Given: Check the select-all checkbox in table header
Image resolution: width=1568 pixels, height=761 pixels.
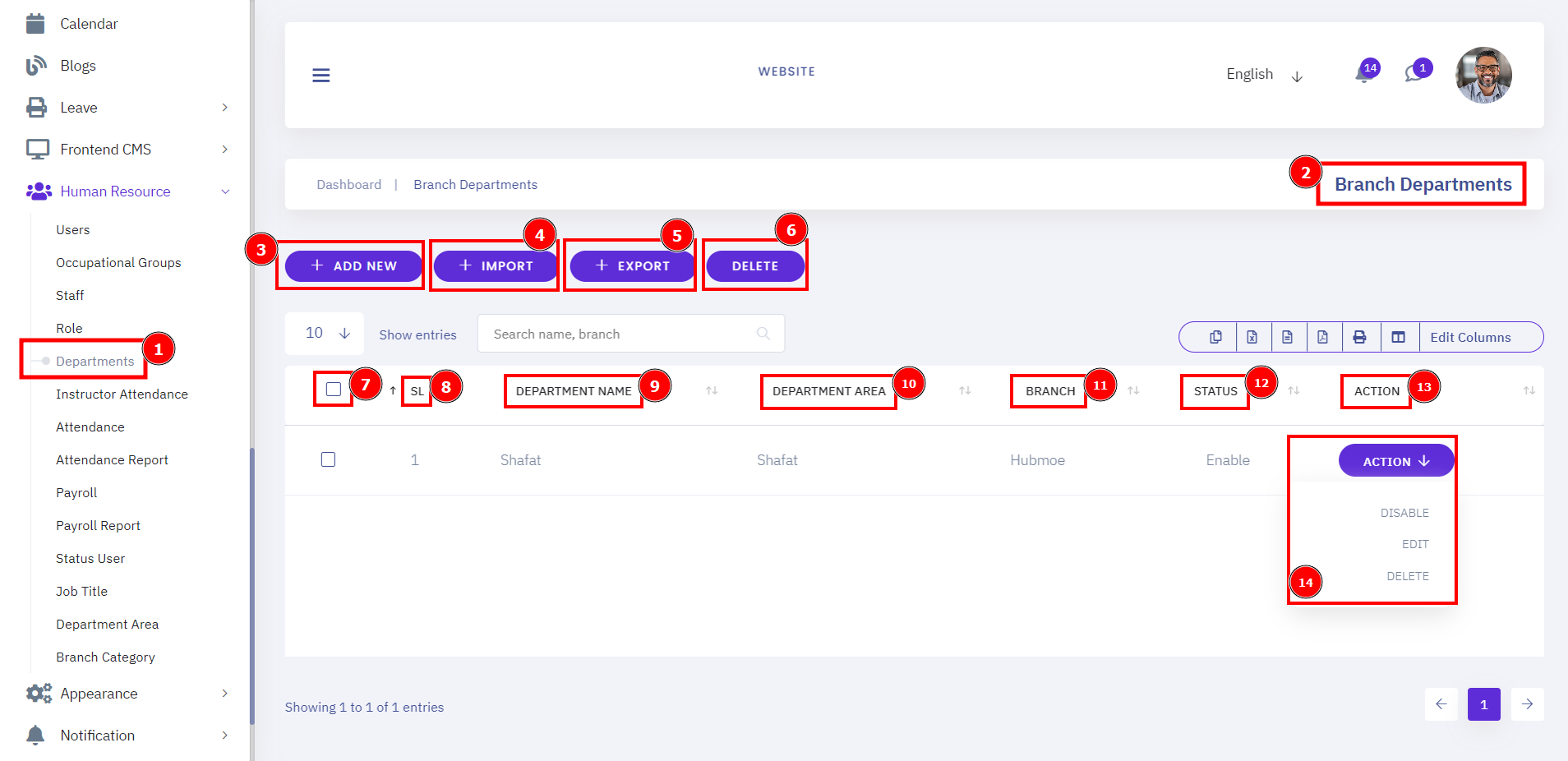Looking at the screenshot, I should [334, 389].
